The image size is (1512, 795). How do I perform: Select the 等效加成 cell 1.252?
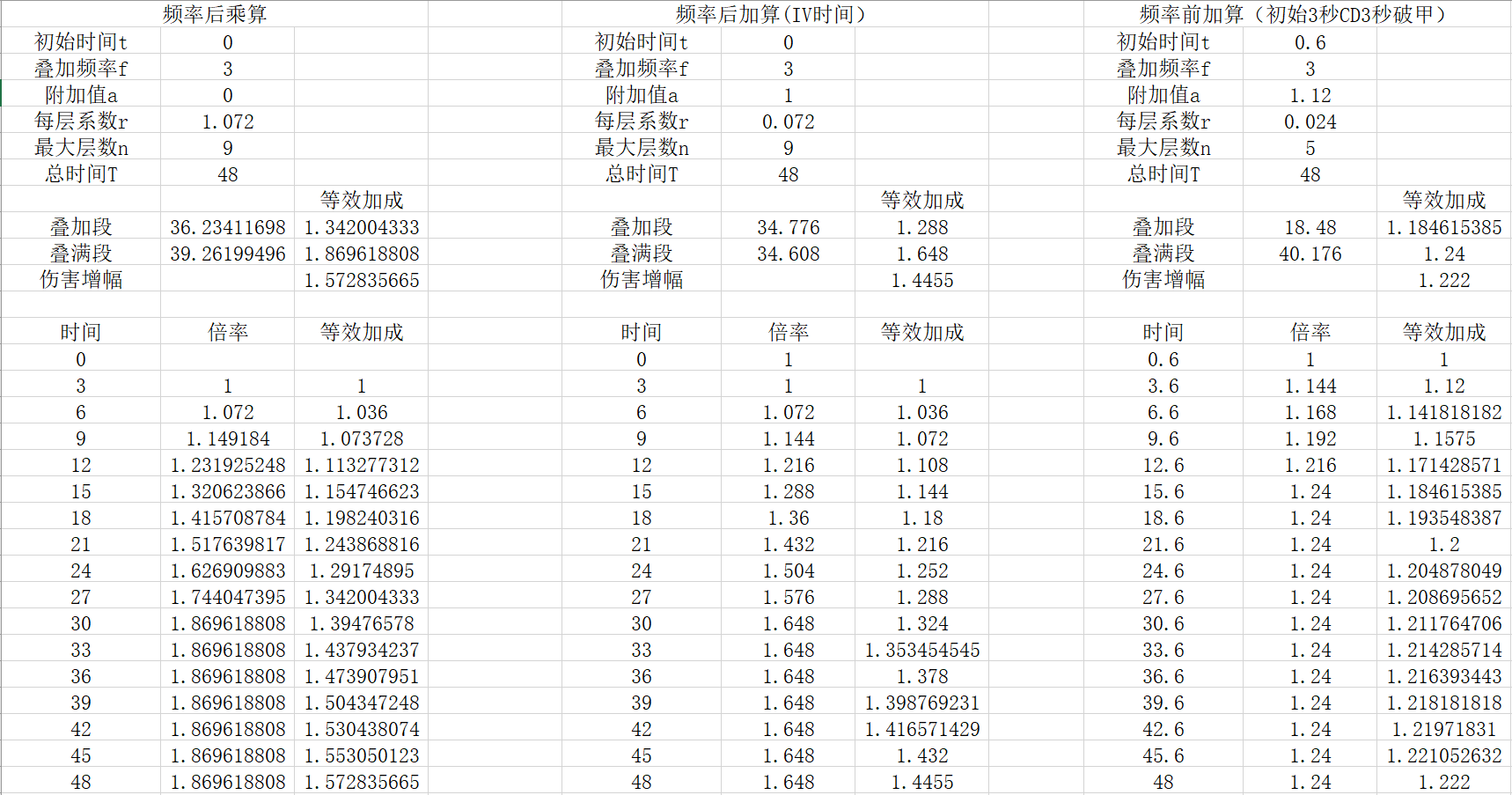pyautogui.click(x=922, y=570)
